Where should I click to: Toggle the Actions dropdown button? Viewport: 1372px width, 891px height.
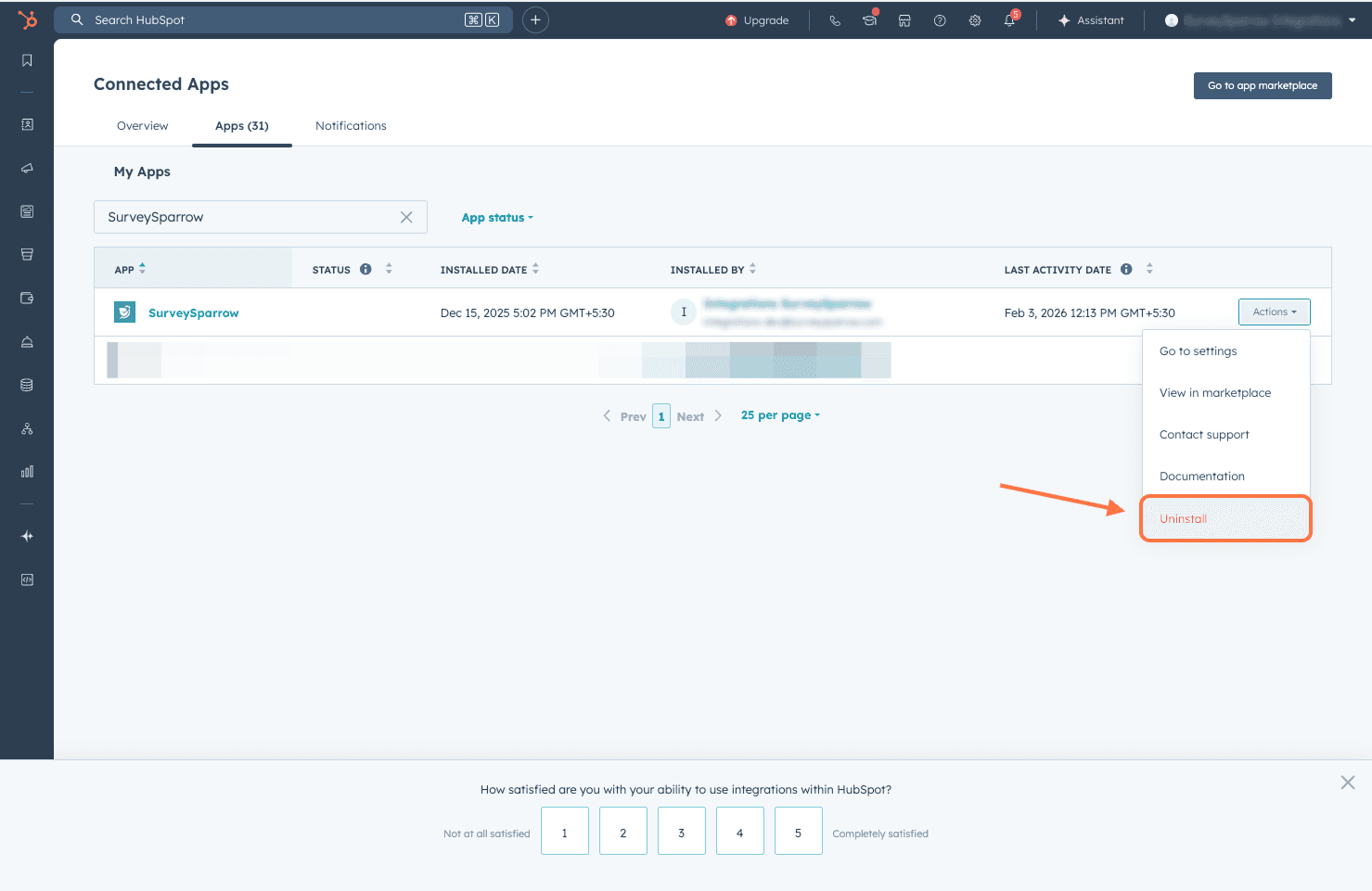[1274, 312]
